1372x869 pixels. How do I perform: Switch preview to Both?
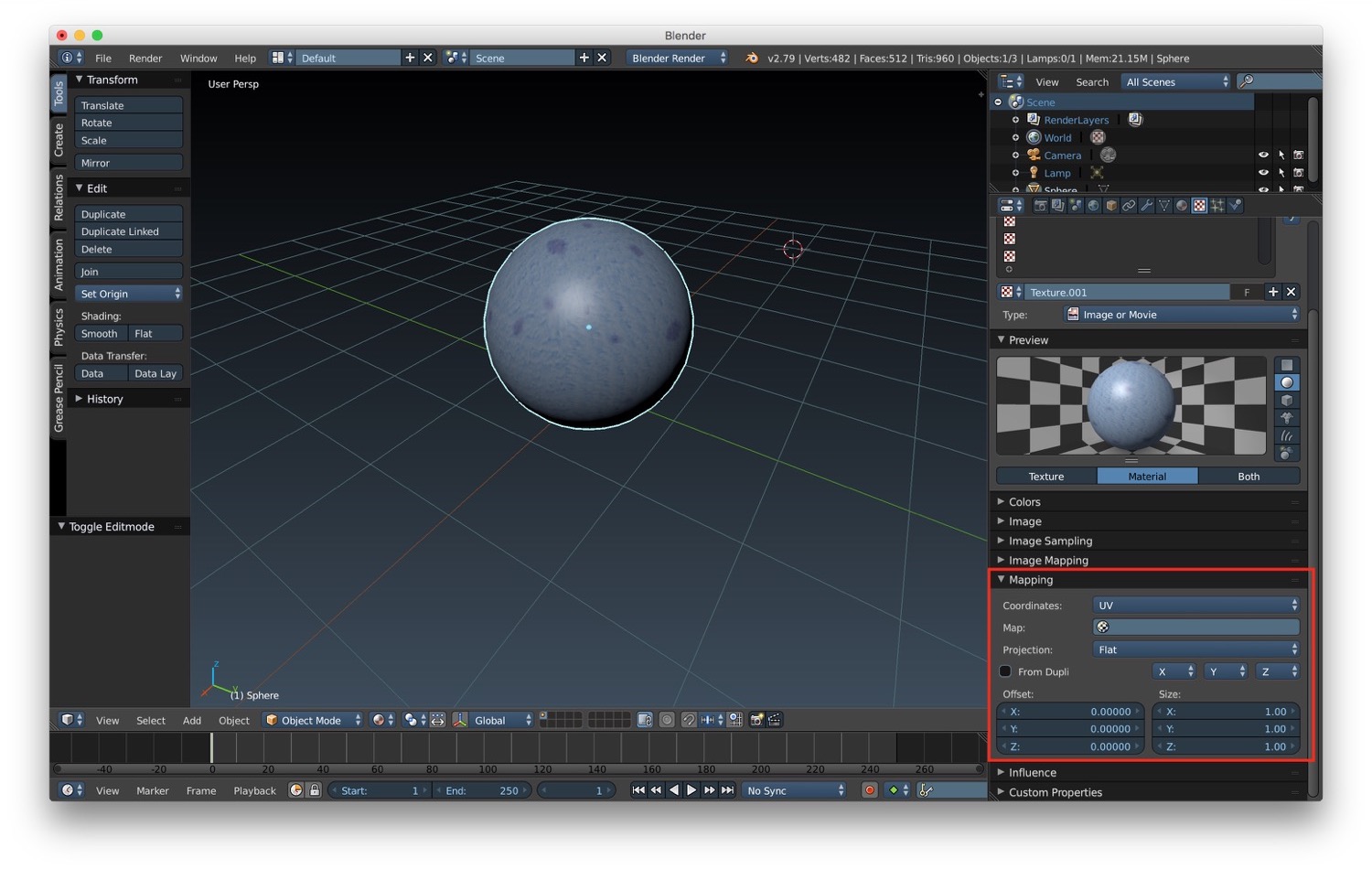point(1249,477)
